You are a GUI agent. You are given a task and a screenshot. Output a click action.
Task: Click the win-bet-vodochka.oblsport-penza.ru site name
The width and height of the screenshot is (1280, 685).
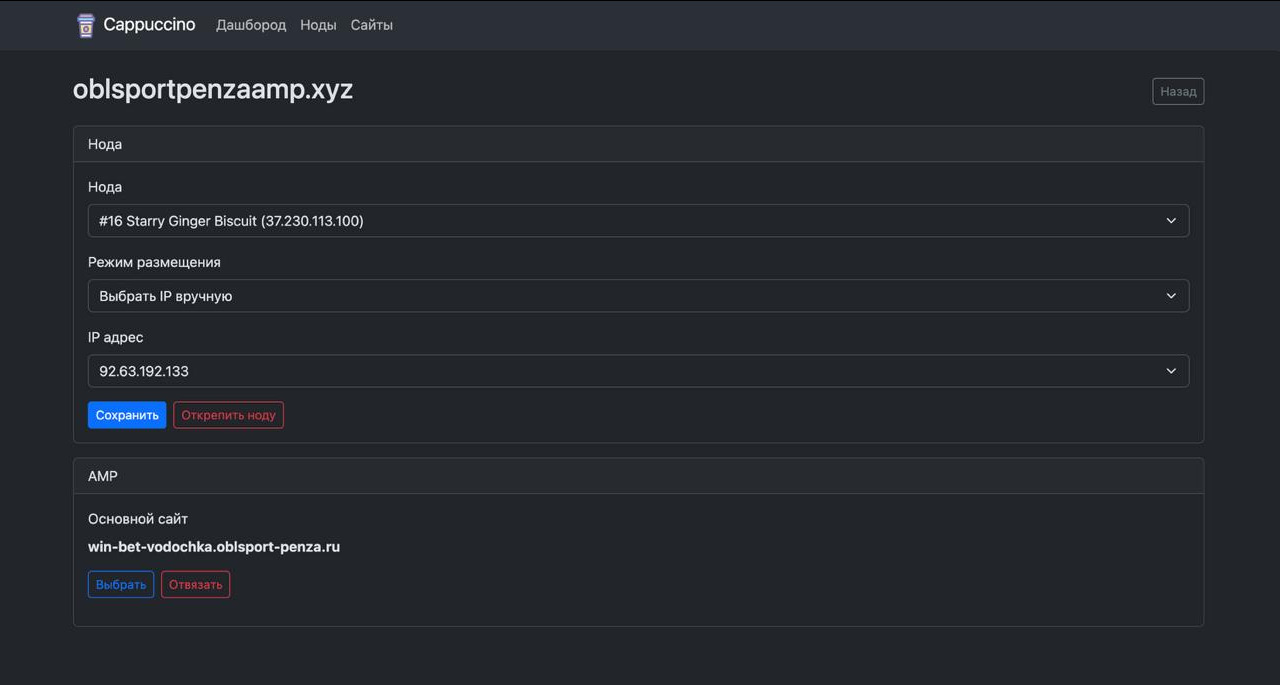[x=214, y=547]
